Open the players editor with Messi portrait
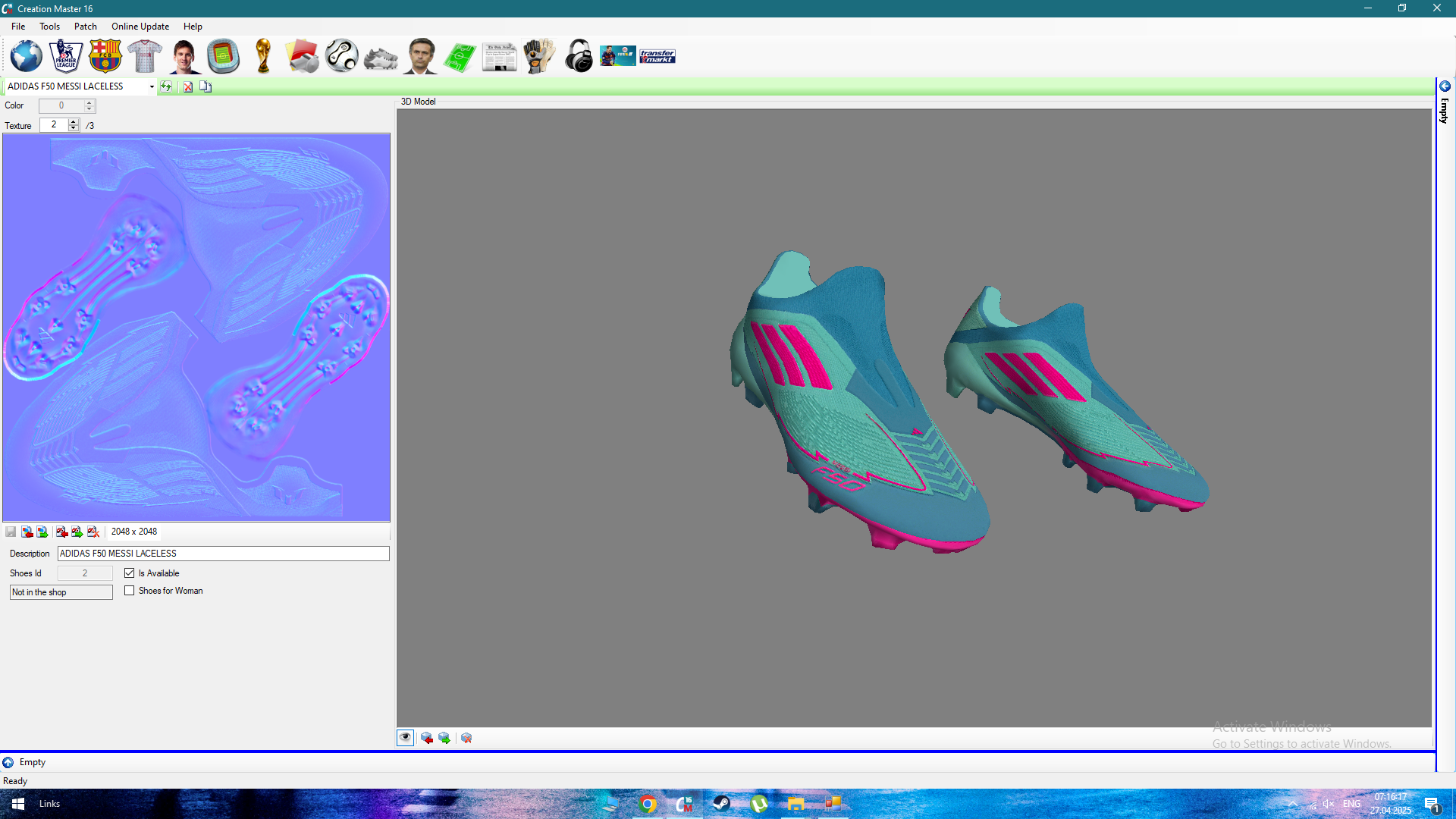1456x819 pixels. 184,57
